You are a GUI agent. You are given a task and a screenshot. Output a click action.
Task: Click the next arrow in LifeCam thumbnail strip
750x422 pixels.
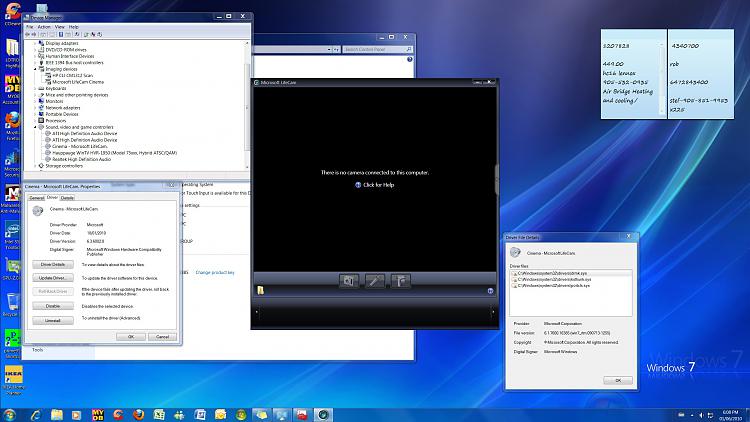click(x=493, y=312)
